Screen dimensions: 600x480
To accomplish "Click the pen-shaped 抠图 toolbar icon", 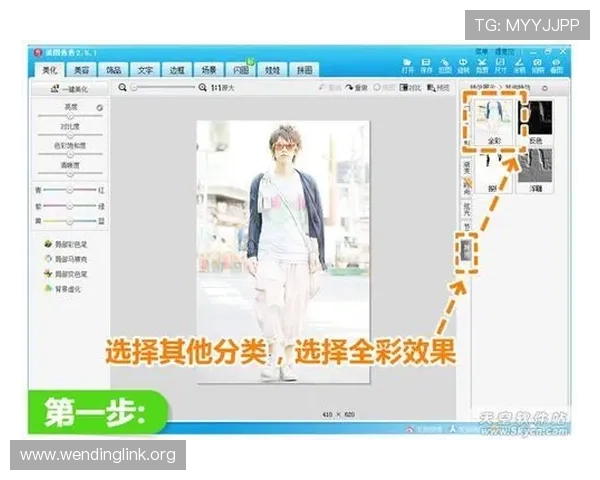I will (445, 66).
